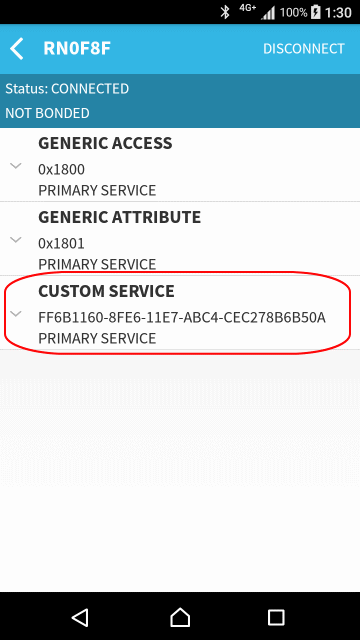Tap the 4G+ network indicator

point(248,8)
